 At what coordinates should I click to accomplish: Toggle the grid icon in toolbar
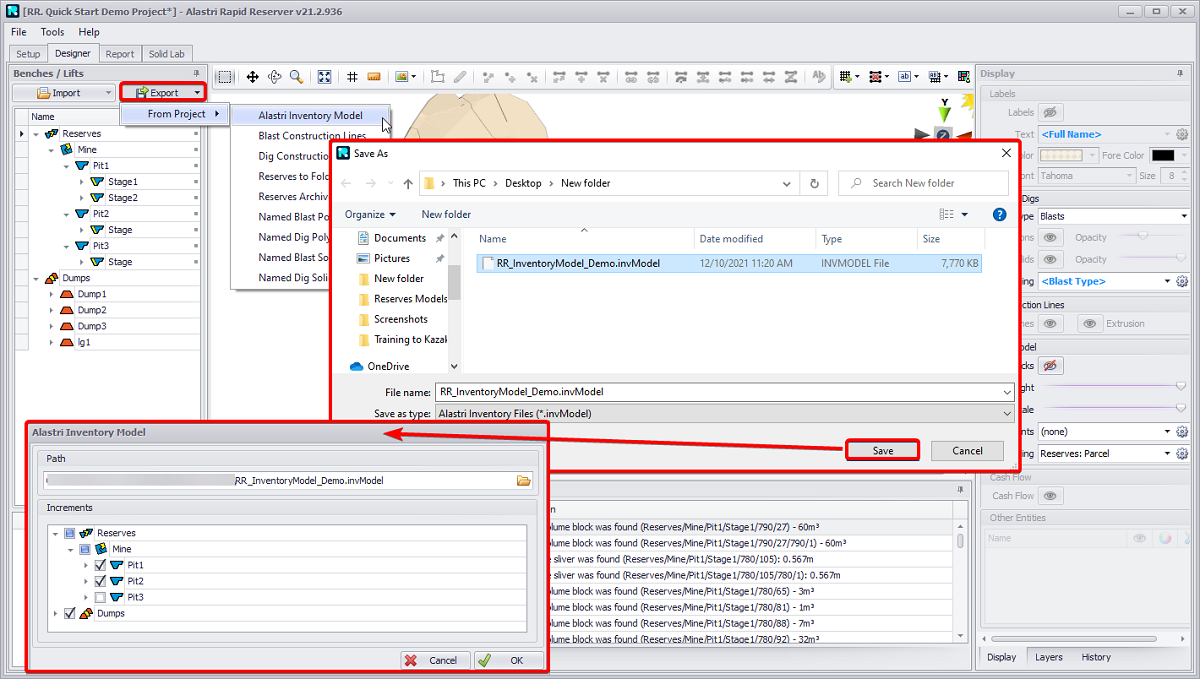pos(352,77)
